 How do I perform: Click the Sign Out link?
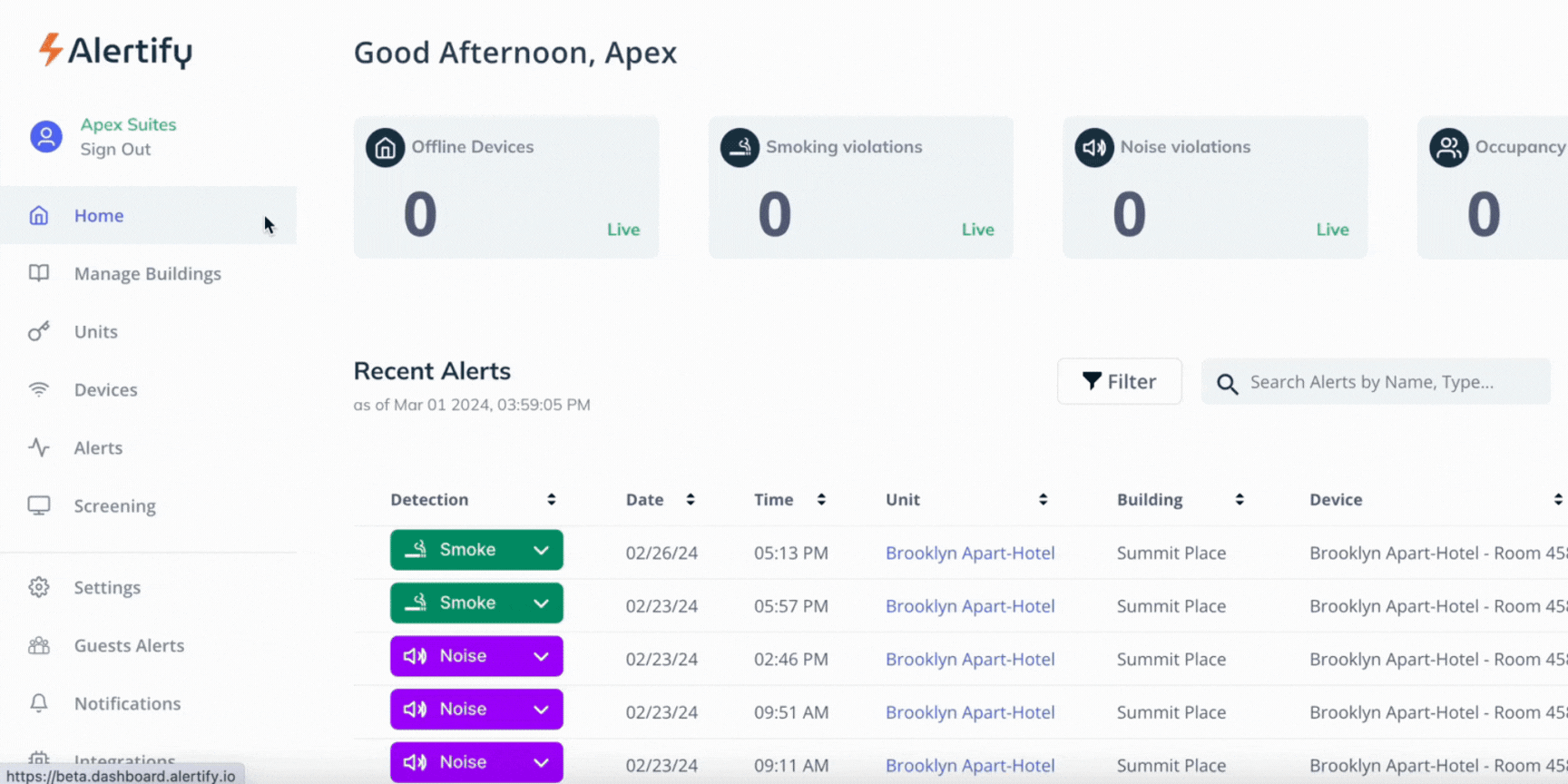115,150
